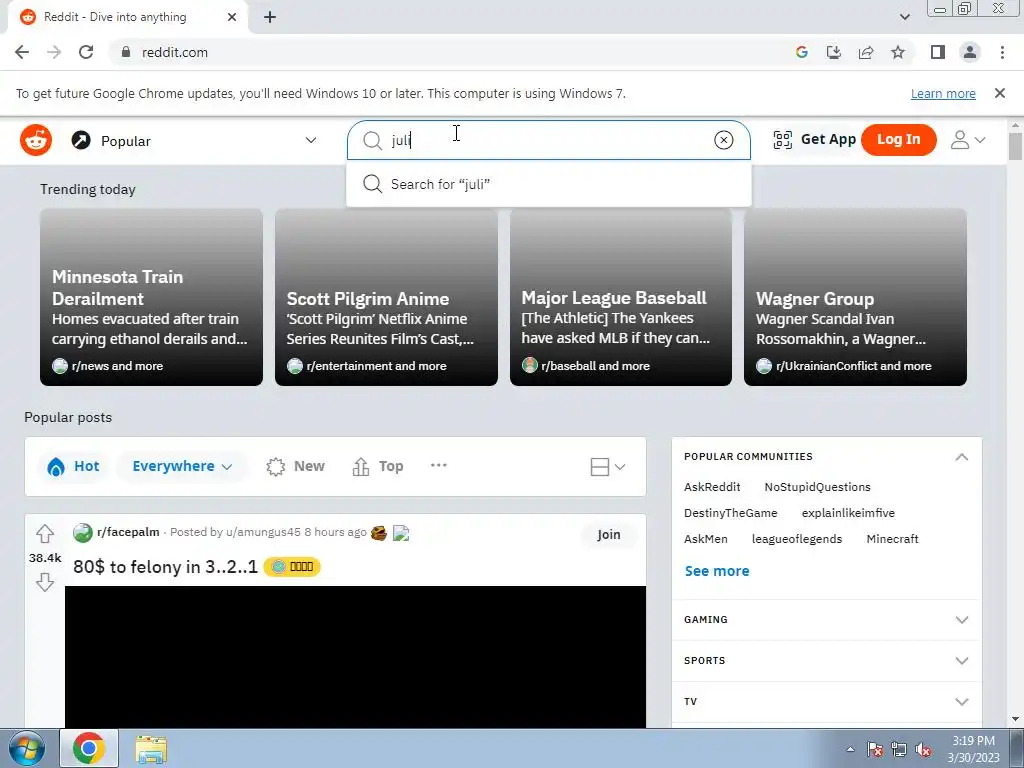Open the Everywhere location dropdown
Image resolution: width=1024 pixels, height=768 pixels.
(182, 466)
